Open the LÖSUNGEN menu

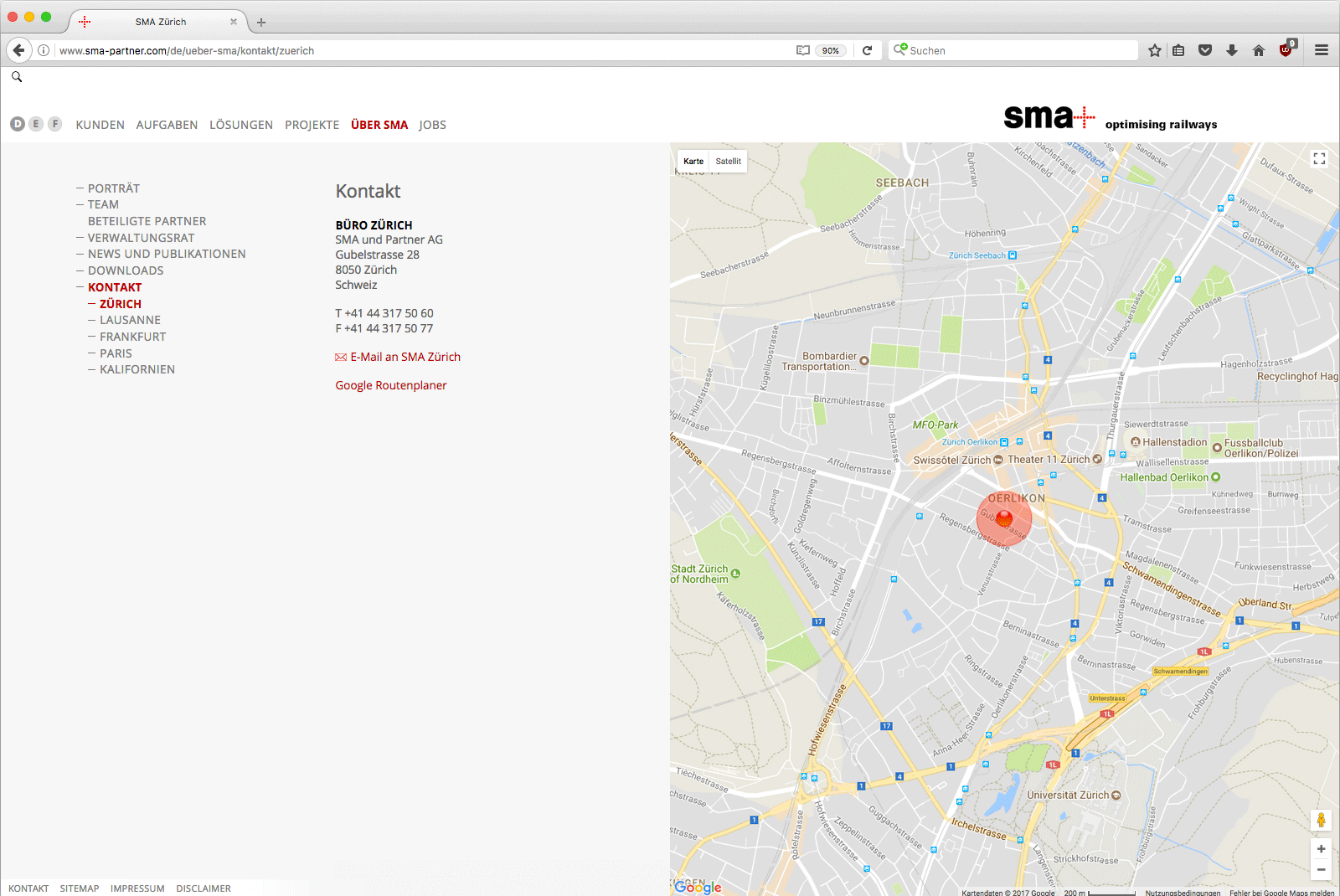point(241,125)
